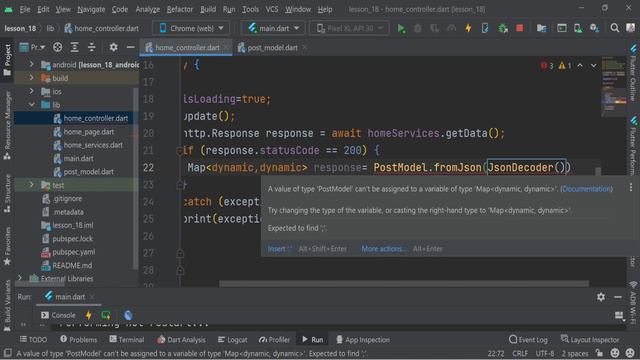
Task: Open the Profiler tool window
Action: tap(274, 340)
